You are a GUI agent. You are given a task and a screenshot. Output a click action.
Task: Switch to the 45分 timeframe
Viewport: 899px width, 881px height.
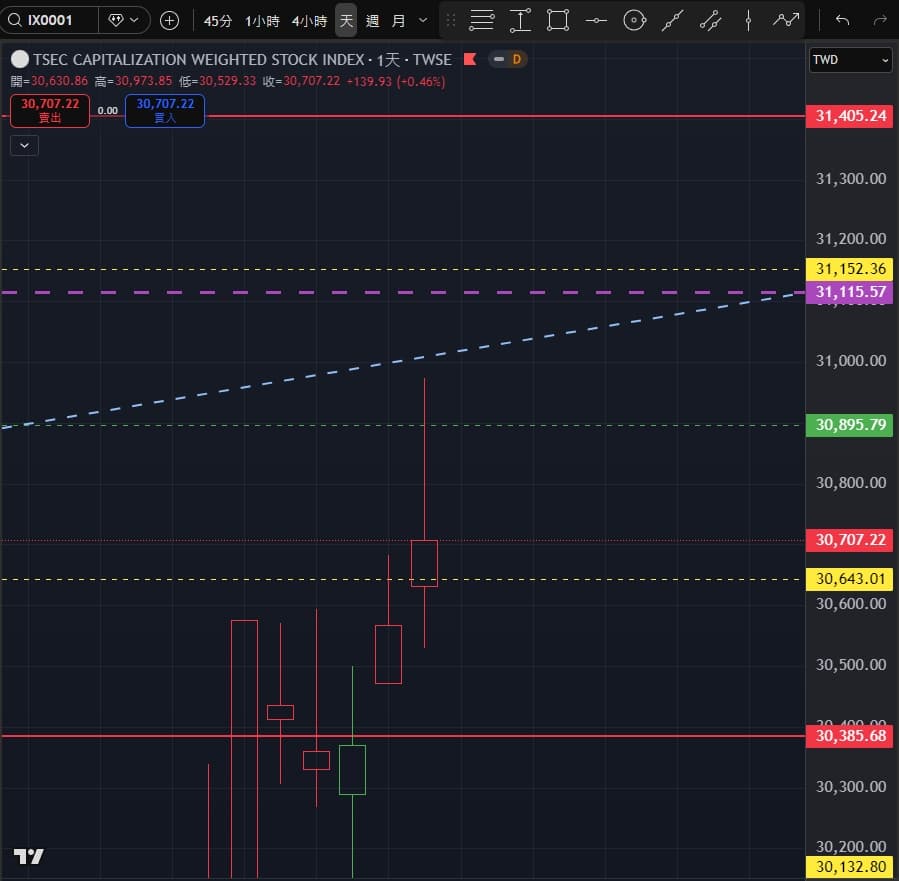coord(218,21)
